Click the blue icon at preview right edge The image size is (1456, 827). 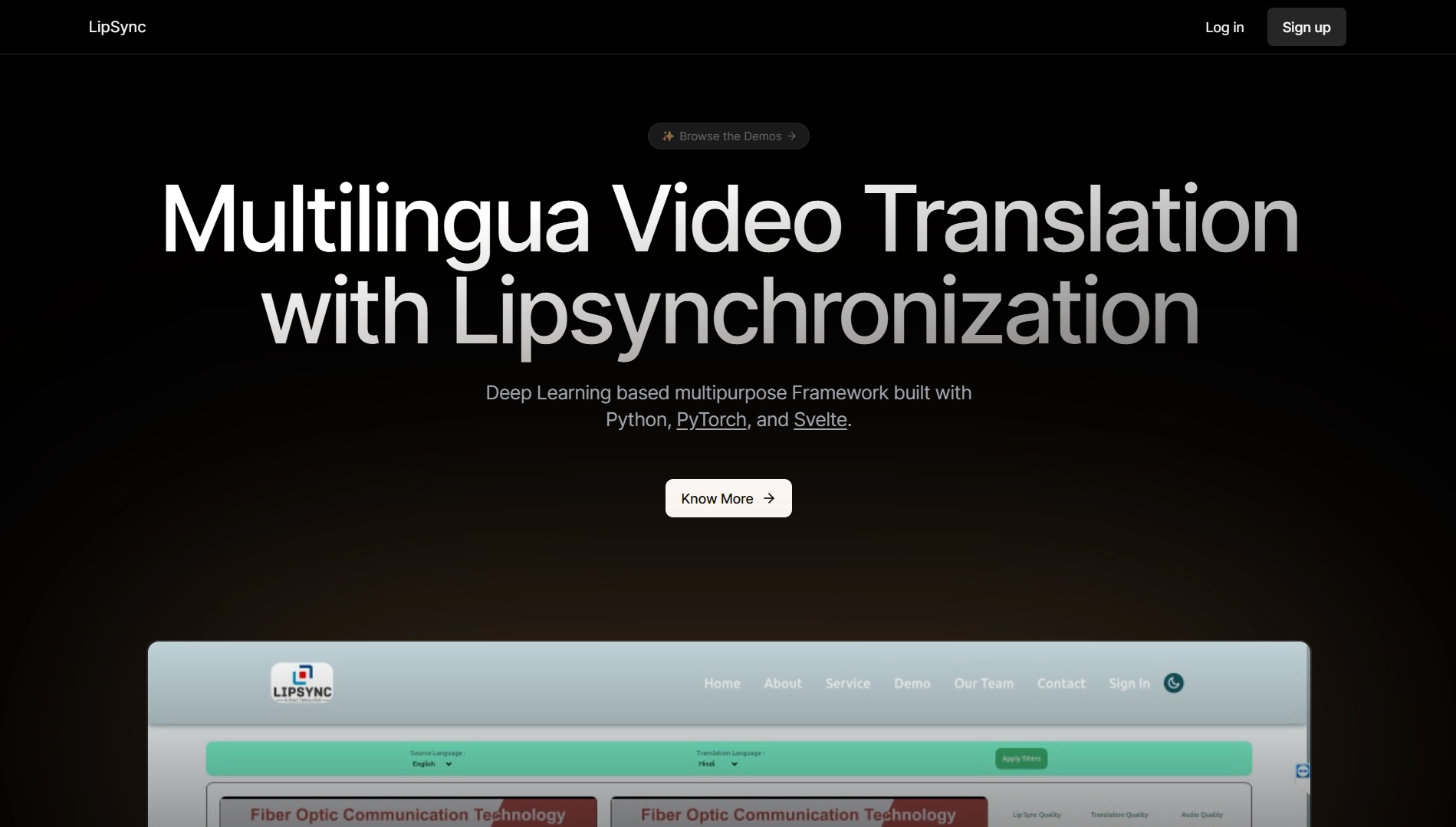pos(1302,771)
